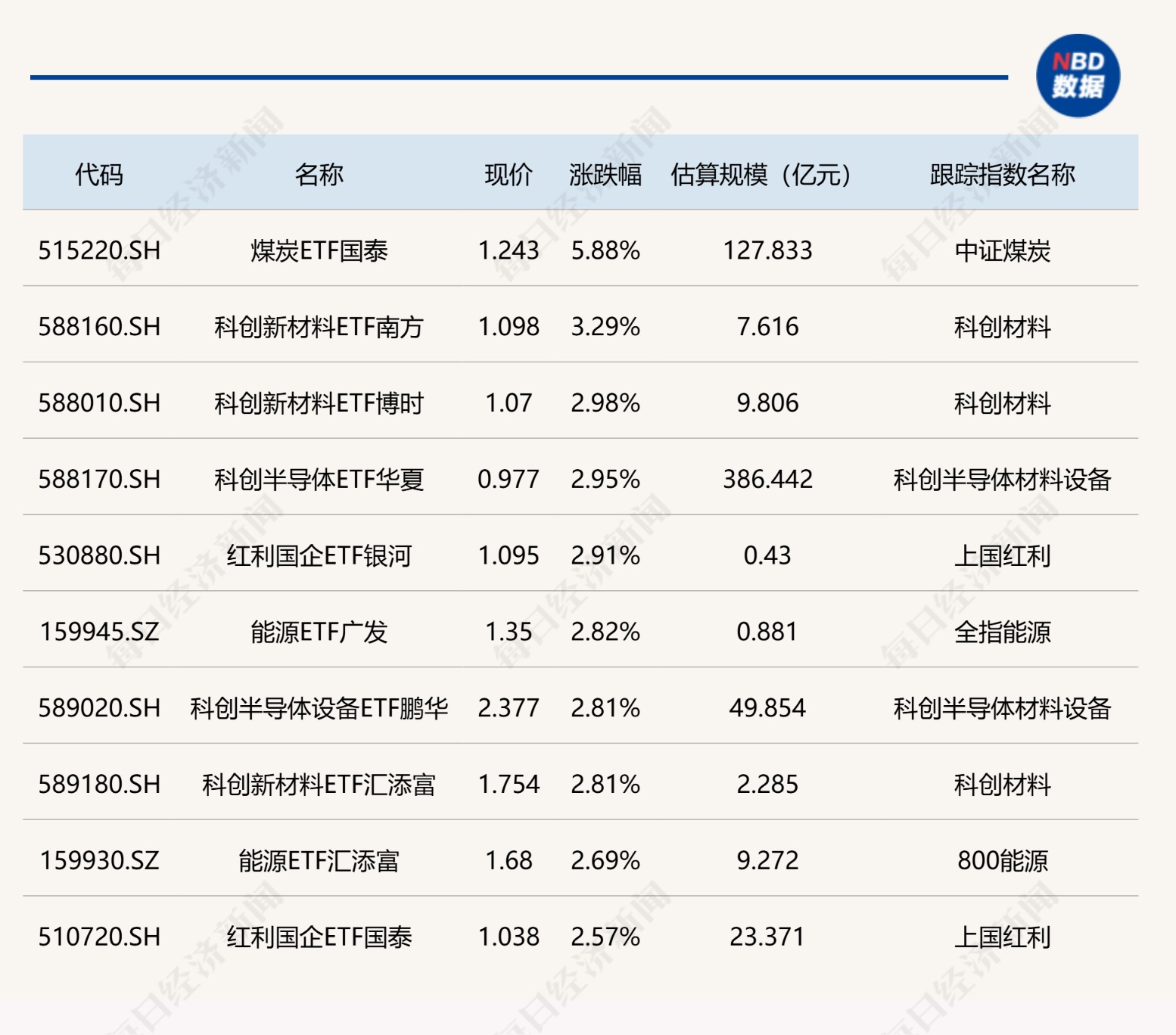The width and height of the screenshot is (1176, 1035).
Task: Select 煤炭ETF国泰 fund name
Action: tap(319, 250)
